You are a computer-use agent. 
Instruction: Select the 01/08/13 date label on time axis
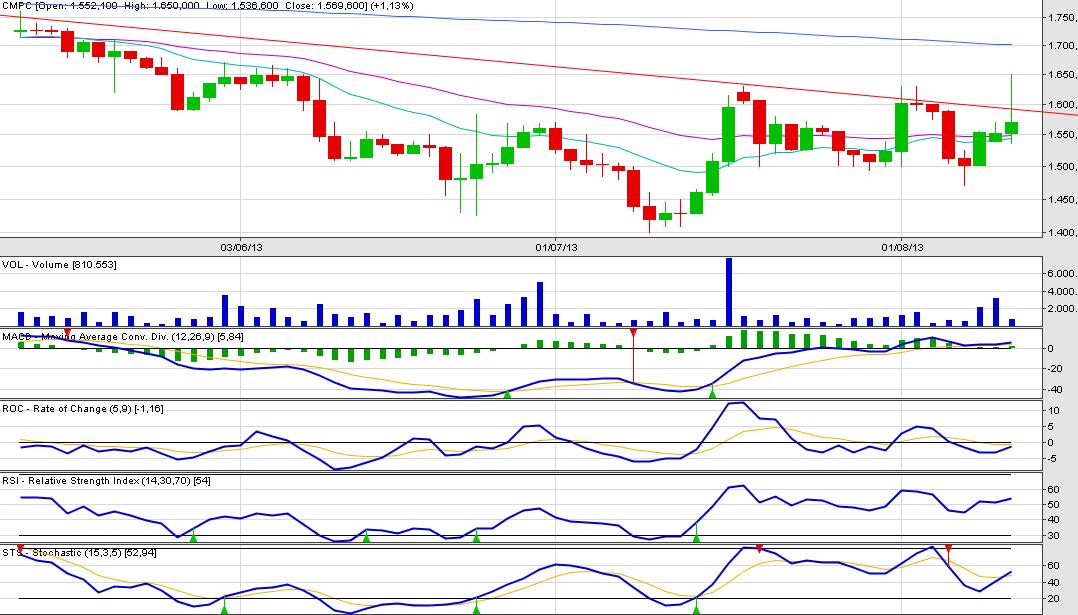901,245
